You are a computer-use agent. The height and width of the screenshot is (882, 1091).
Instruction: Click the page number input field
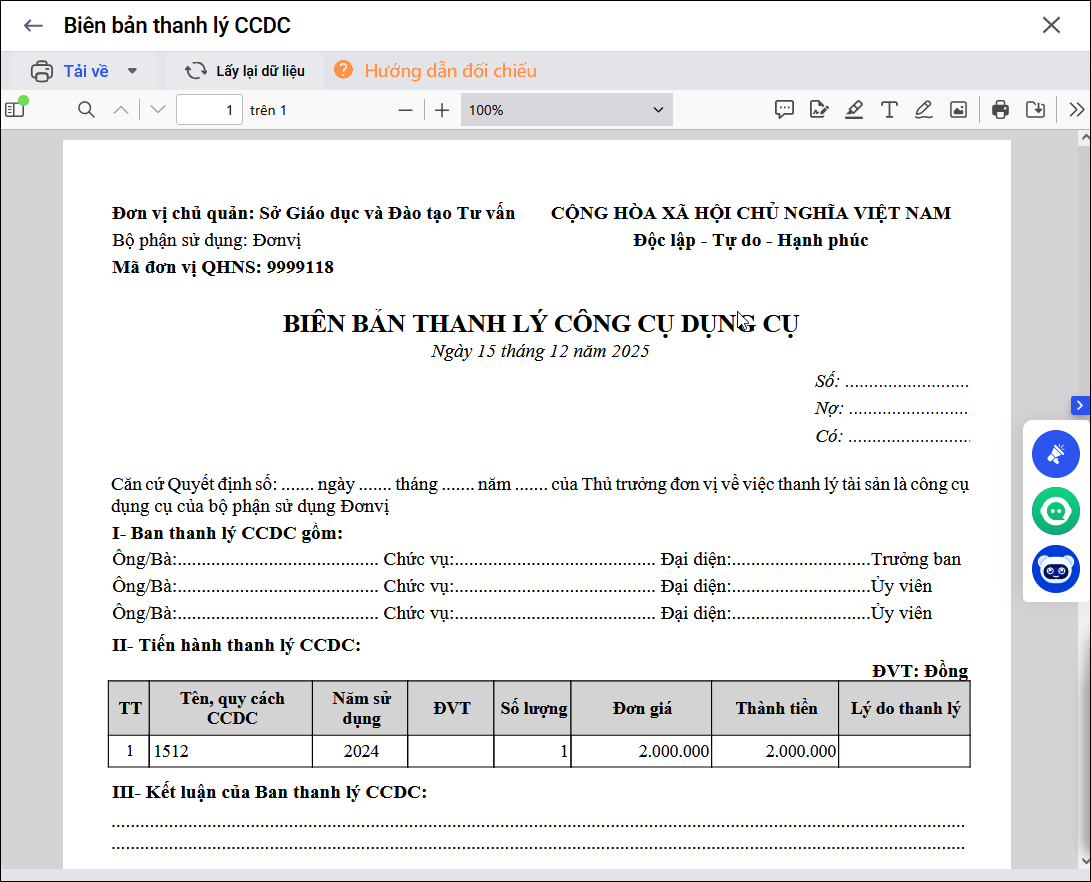tap(209, 110)
